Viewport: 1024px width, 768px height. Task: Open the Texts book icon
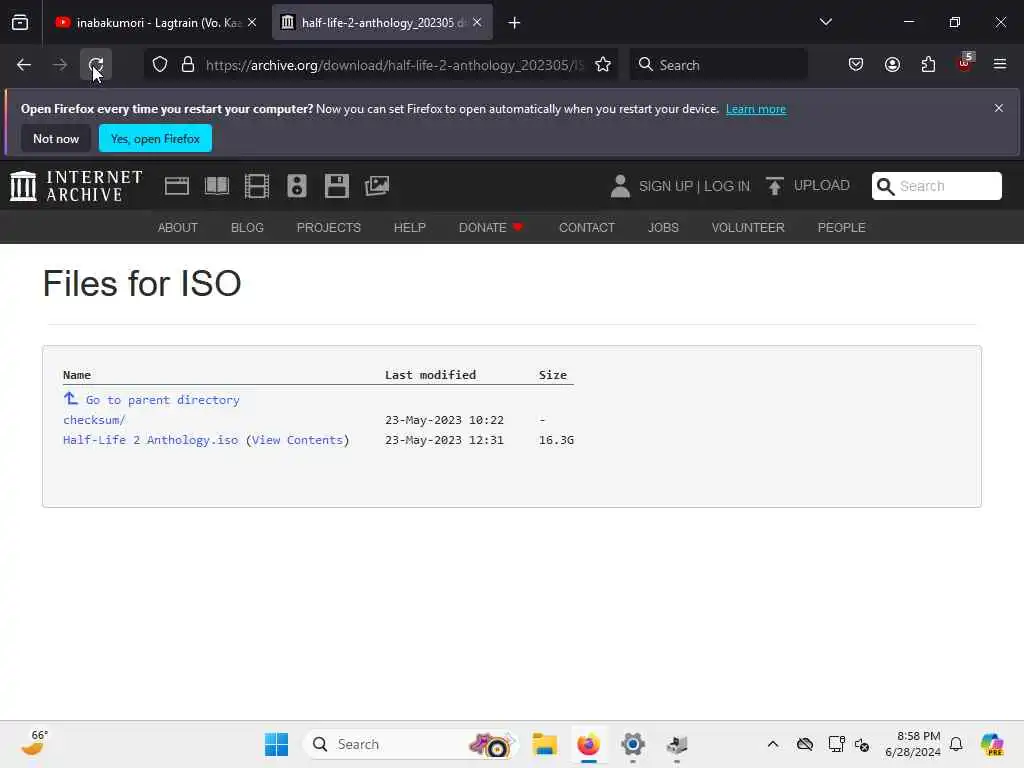tap(217, 186)
